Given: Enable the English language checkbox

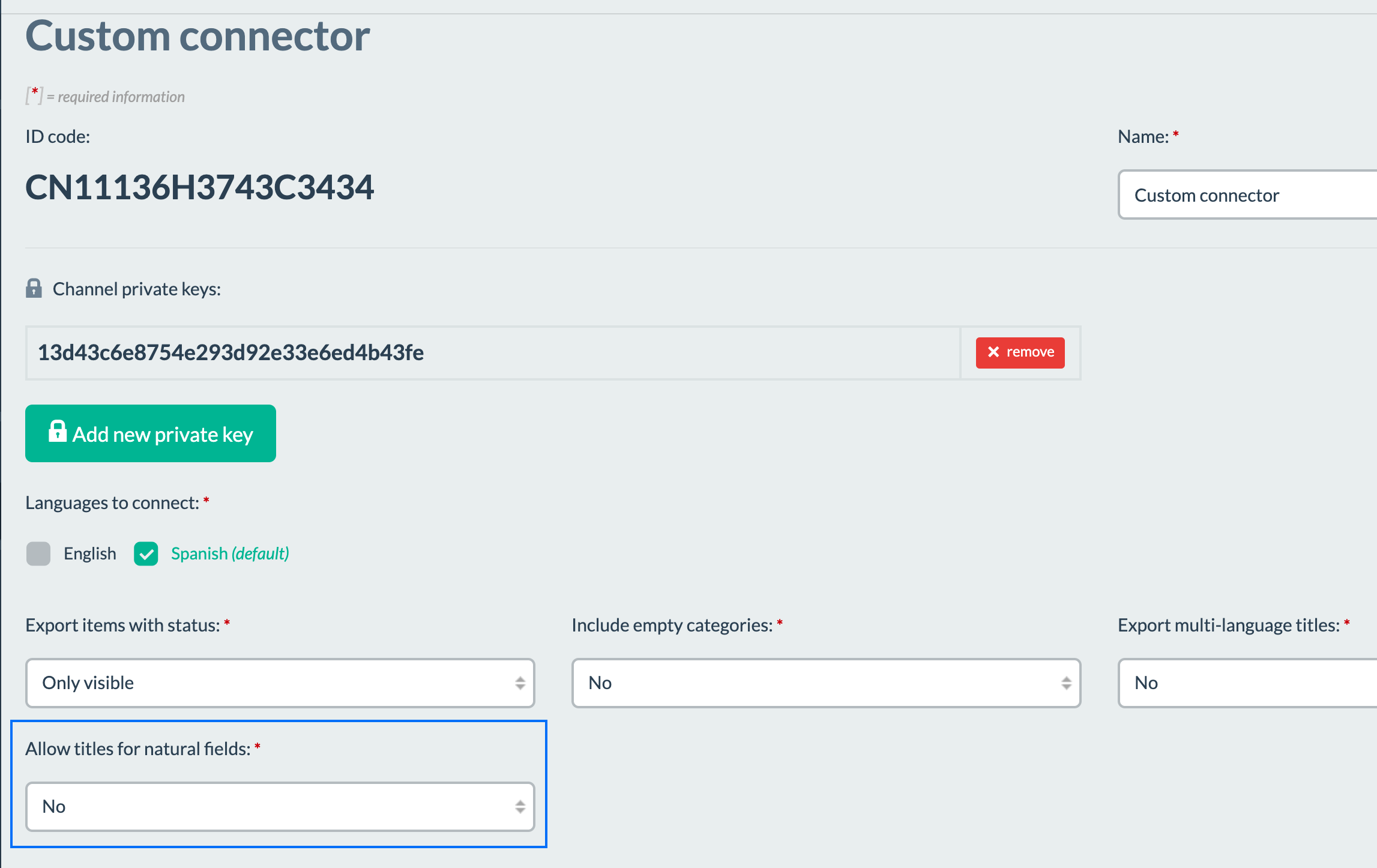Looking at the screenshot, I should tap(38, 553).
